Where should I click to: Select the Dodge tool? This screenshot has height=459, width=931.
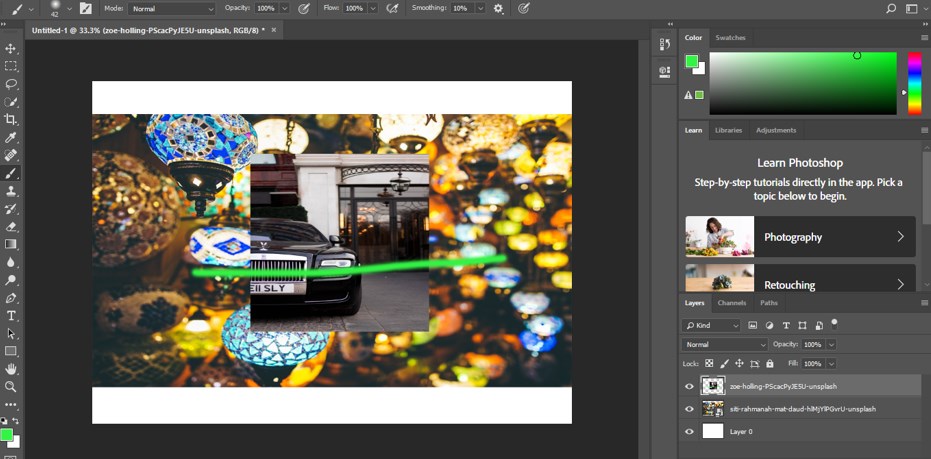10,280
